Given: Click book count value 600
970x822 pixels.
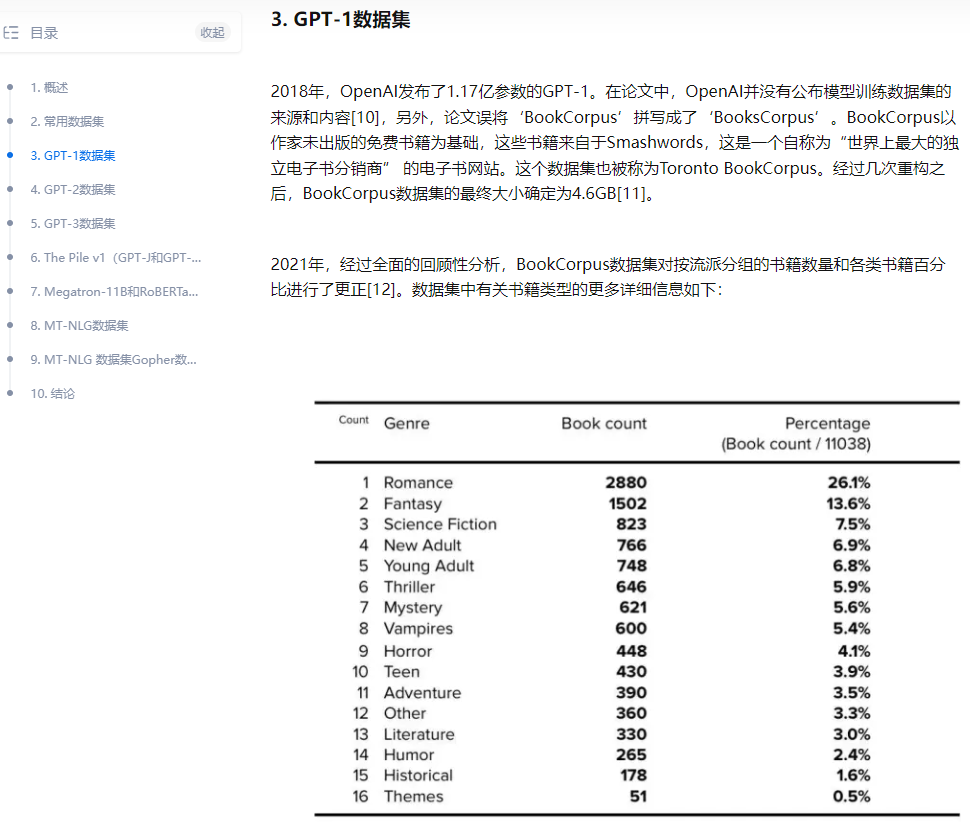Looking at the screenshot, I should (631, 628).
